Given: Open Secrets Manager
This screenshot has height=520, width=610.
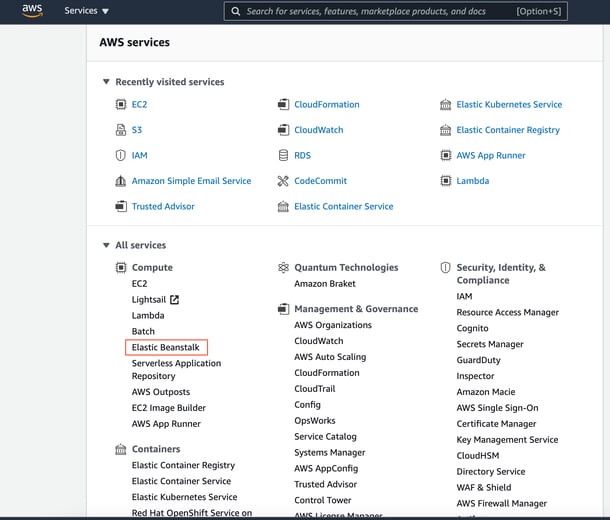Looking at the screenshot, I should (490, 344).
